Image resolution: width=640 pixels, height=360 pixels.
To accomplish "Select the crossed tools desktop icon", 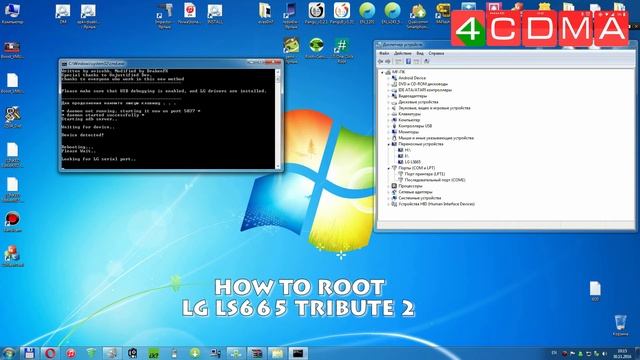I will (12, 118).
